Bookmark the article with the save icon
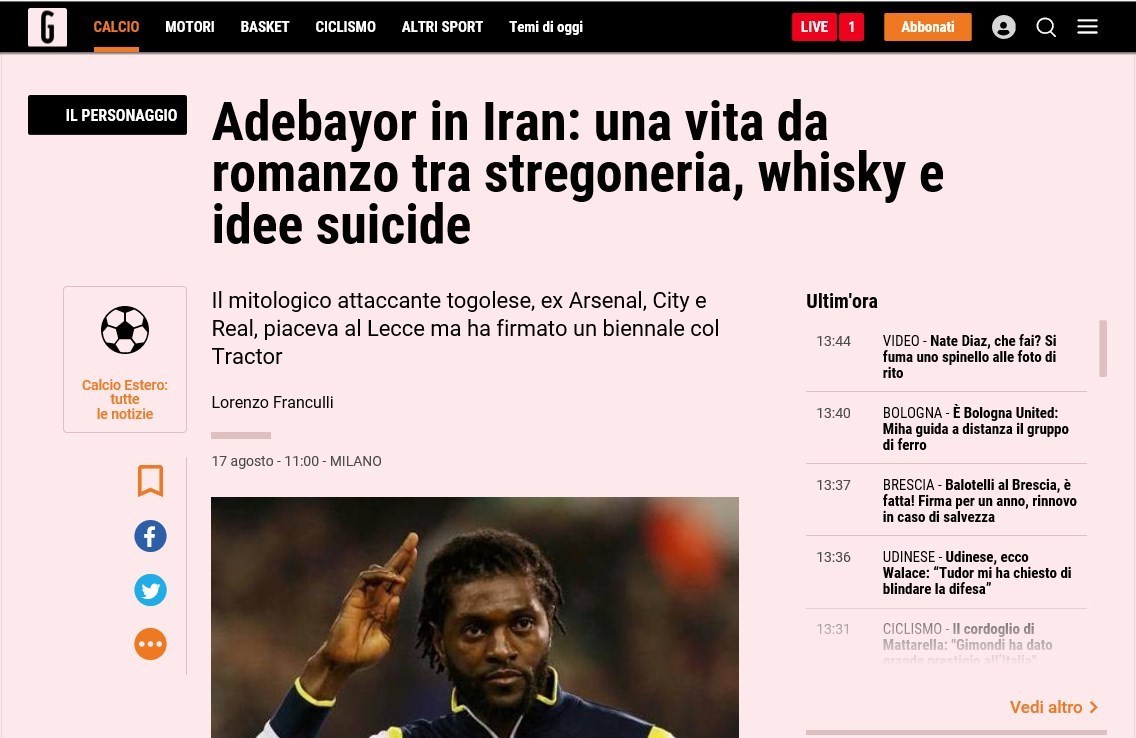Viewport: 1136px width, 738px height. point(151,481)
